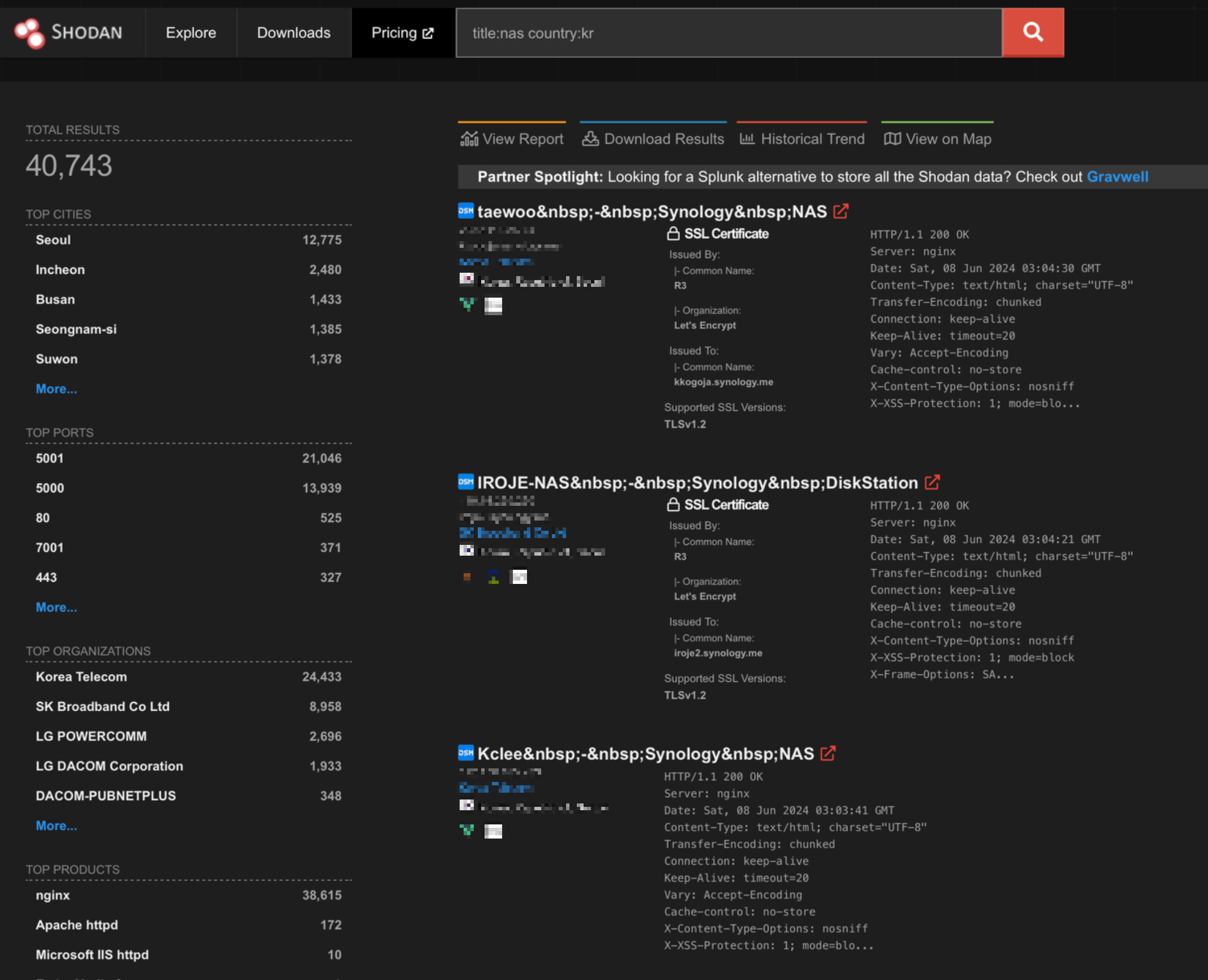Viewport: 1208px width, 980px height.
Task: Click the View Report chart icon
Action: 469,139
